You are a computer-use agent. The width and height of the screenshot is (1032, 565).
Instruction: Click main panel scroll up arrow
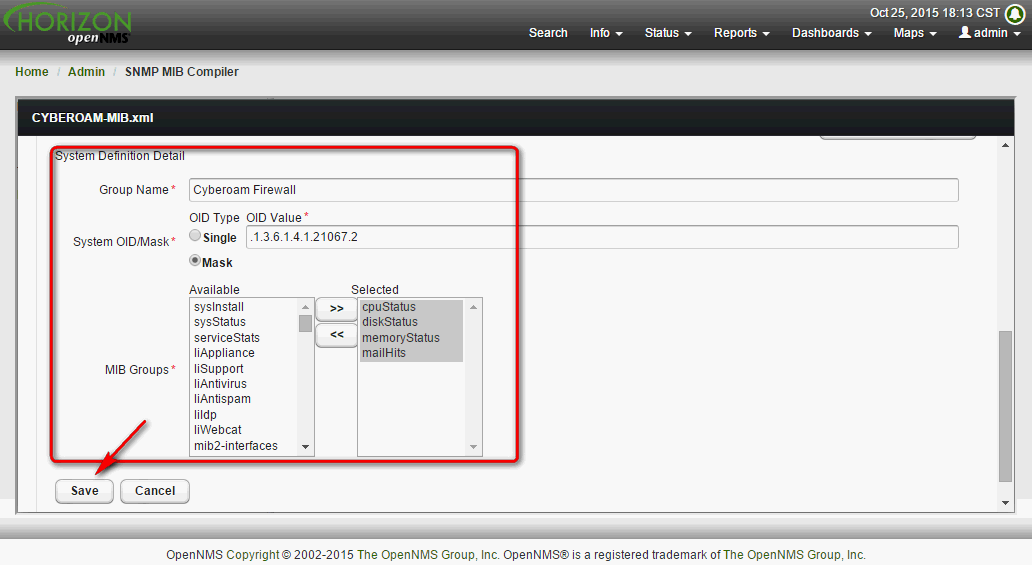pyautogui.click(x=1005, y=145)
